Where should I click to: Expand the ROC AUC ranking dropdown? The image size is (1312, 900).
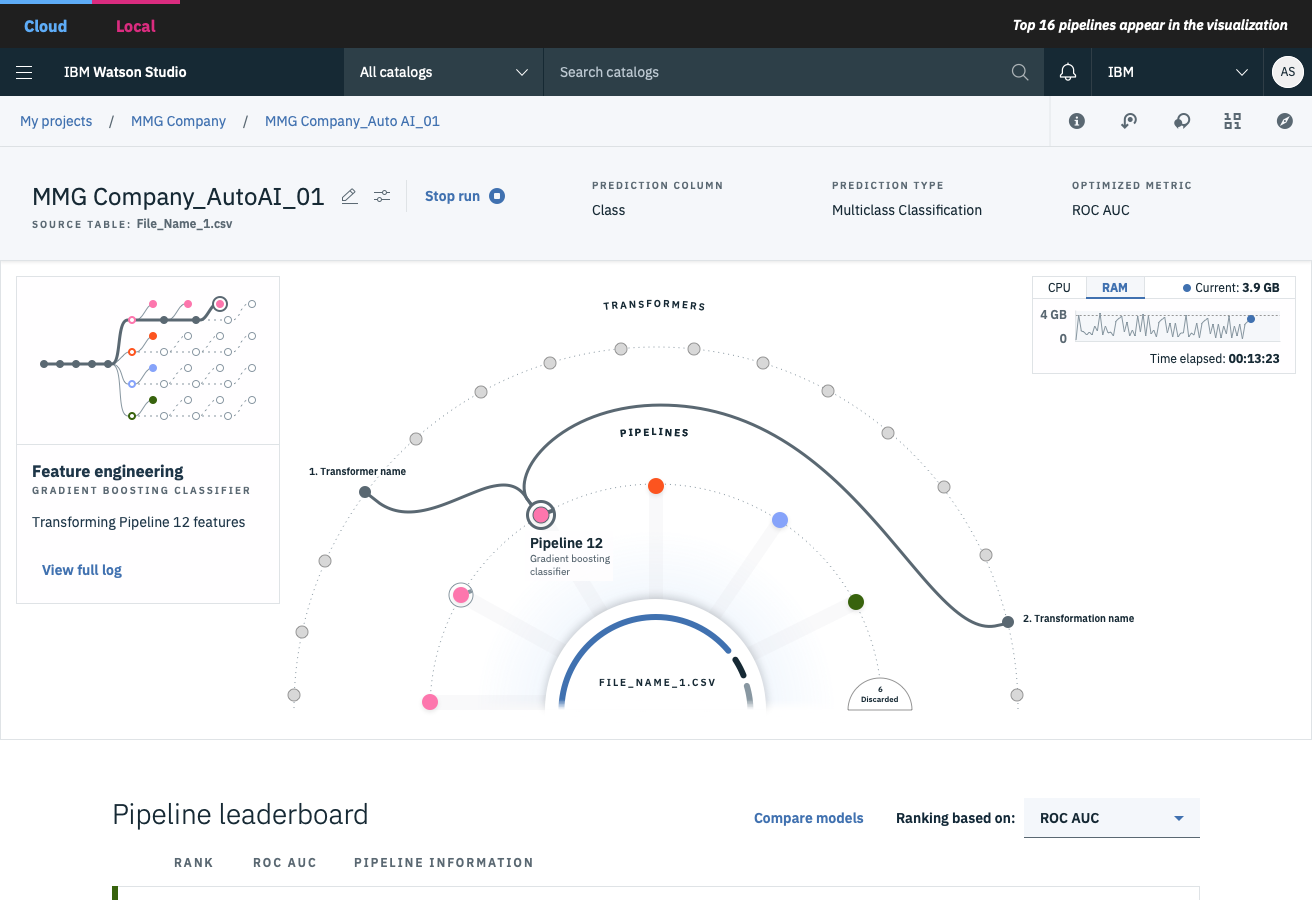(x=1111, y=818)
